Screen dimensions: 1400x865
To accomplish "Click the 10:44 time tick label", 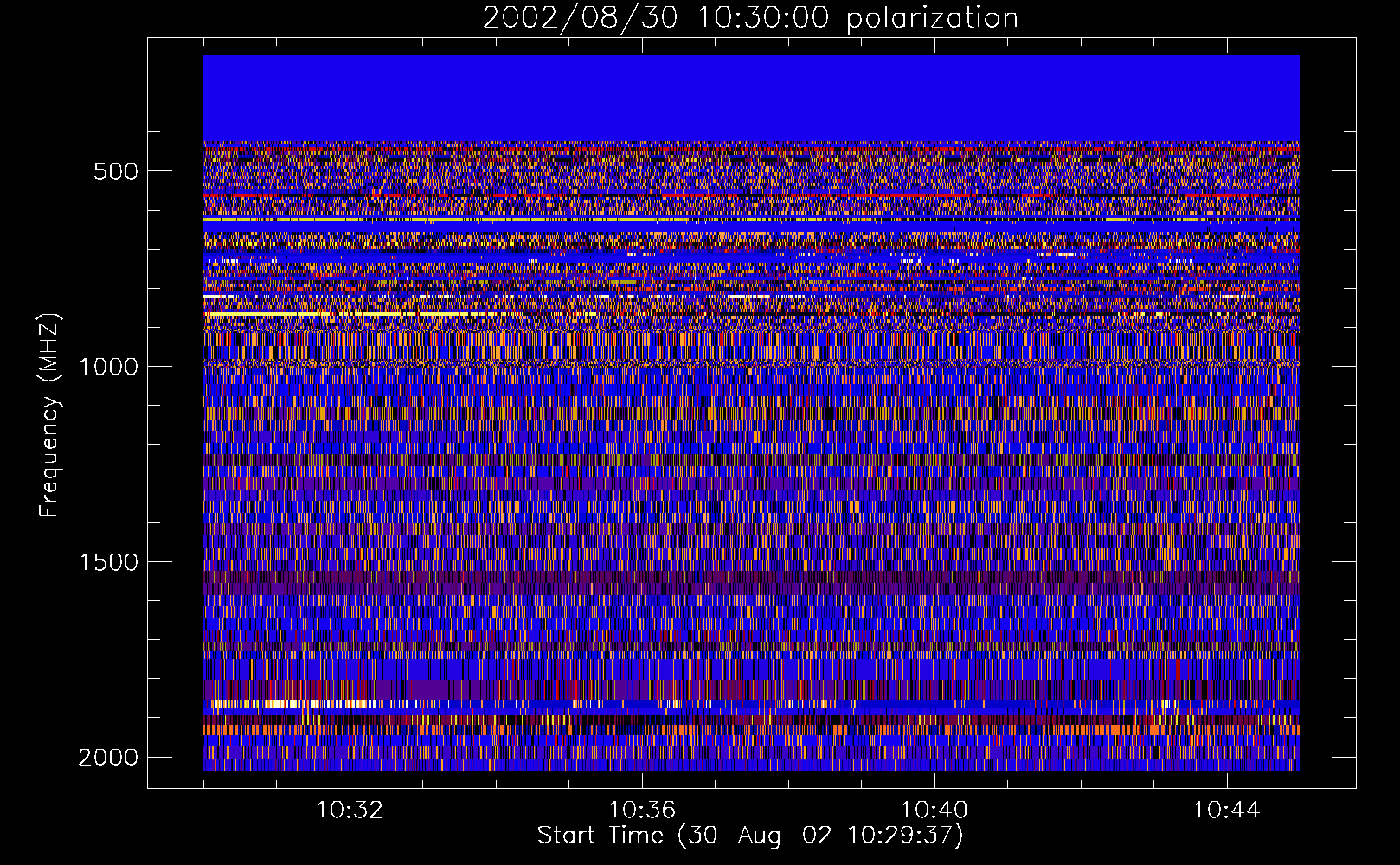I will click(x=1227, y=811).
